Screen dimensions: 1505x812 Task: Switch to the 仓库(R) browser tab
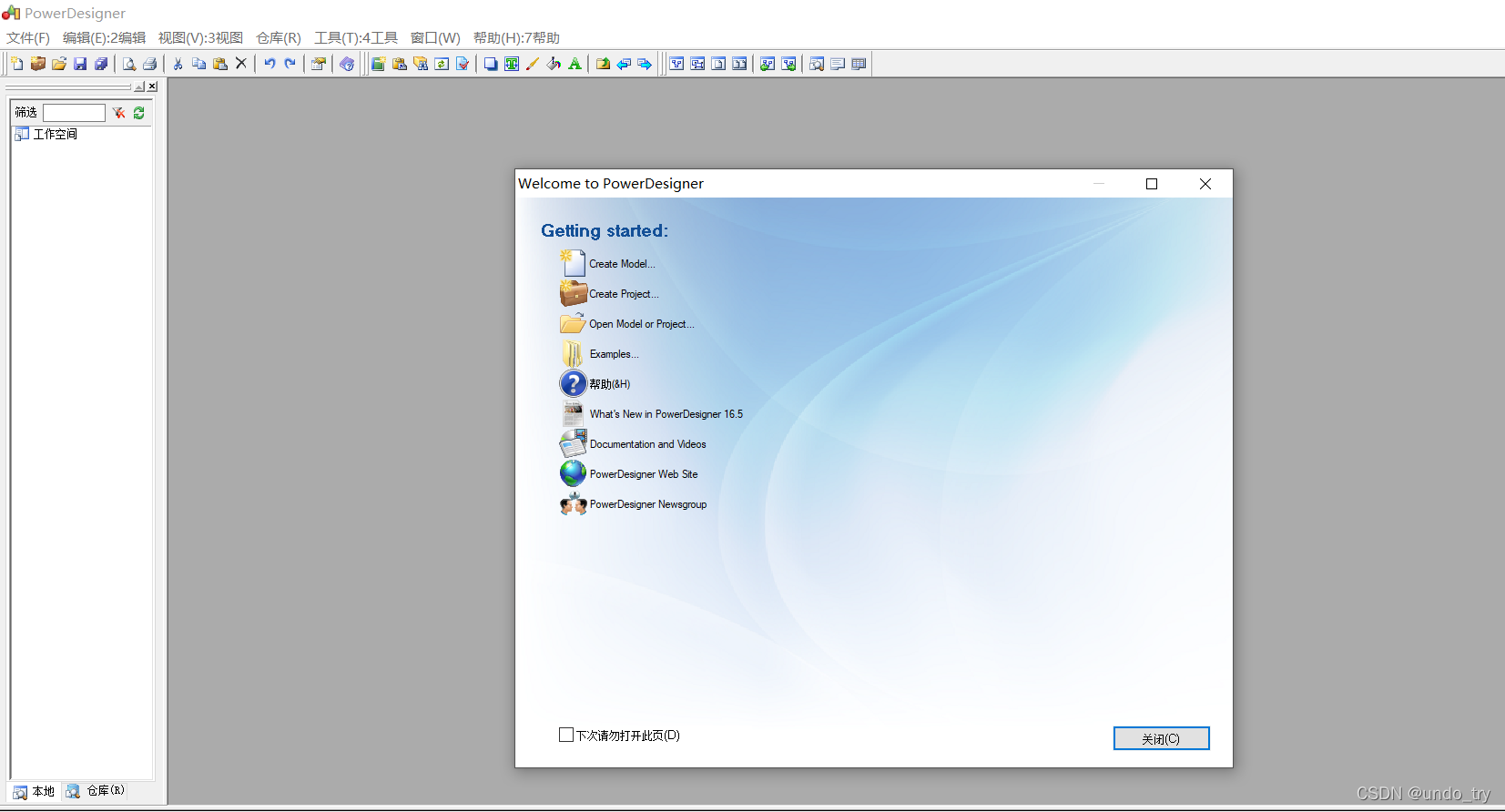[x=96, y=791]
